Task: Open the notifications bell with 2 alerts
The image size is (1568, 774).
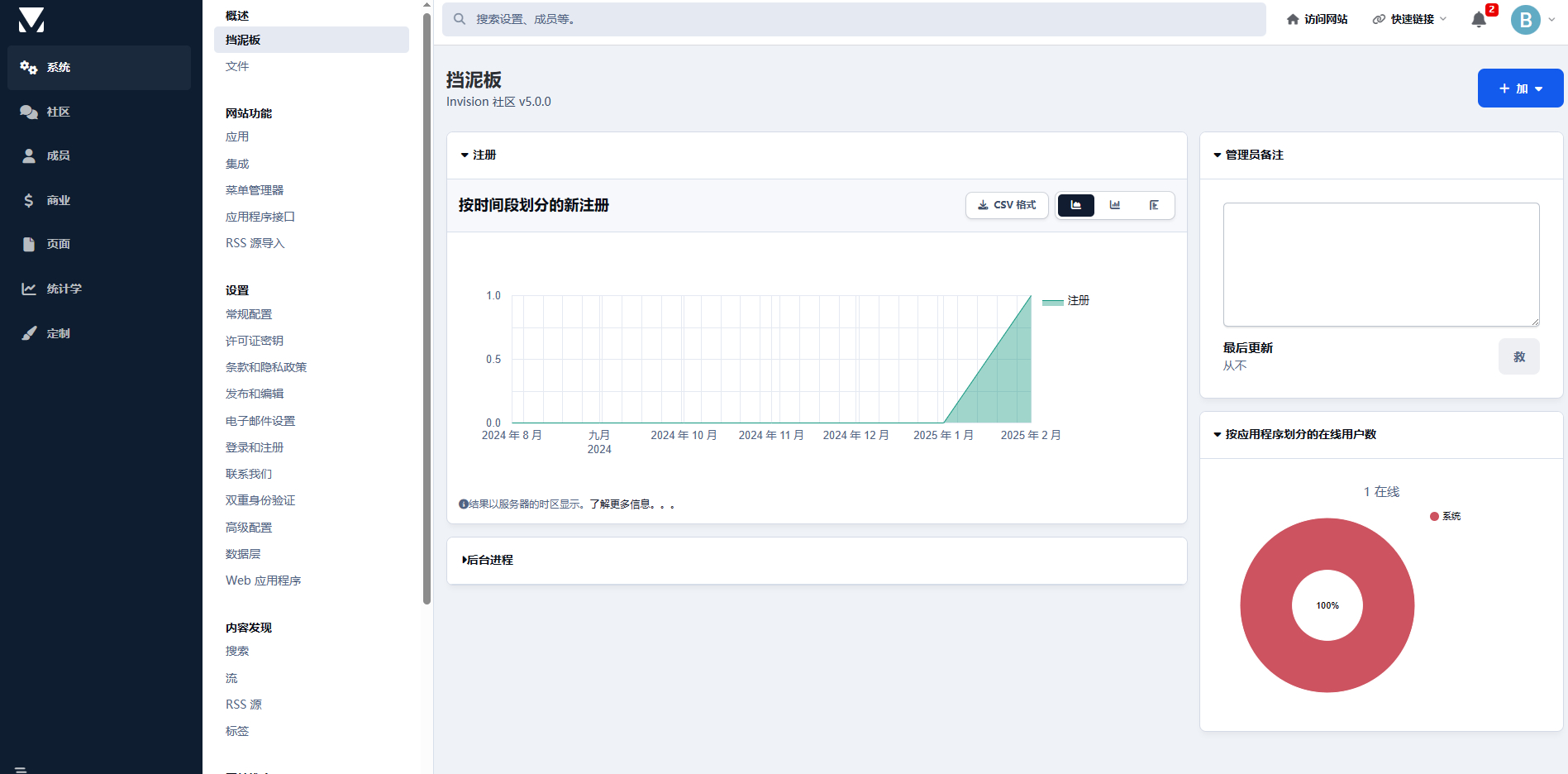Action: click(x=1479, y=19)
